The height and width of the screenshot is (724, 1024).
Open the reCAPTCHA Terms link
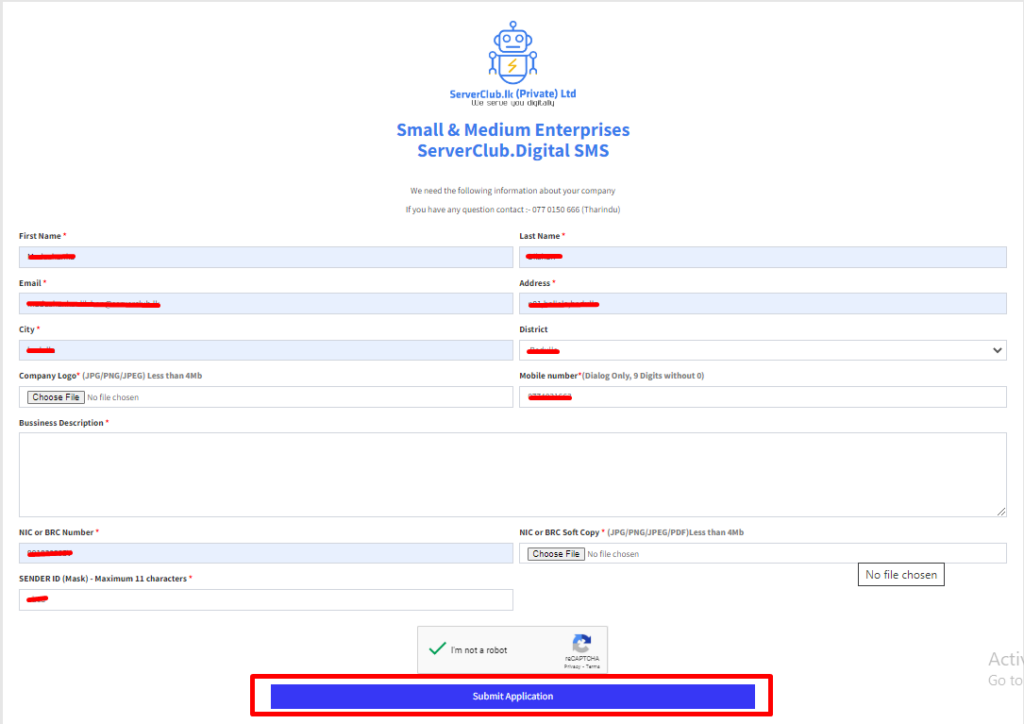(591, 666)
